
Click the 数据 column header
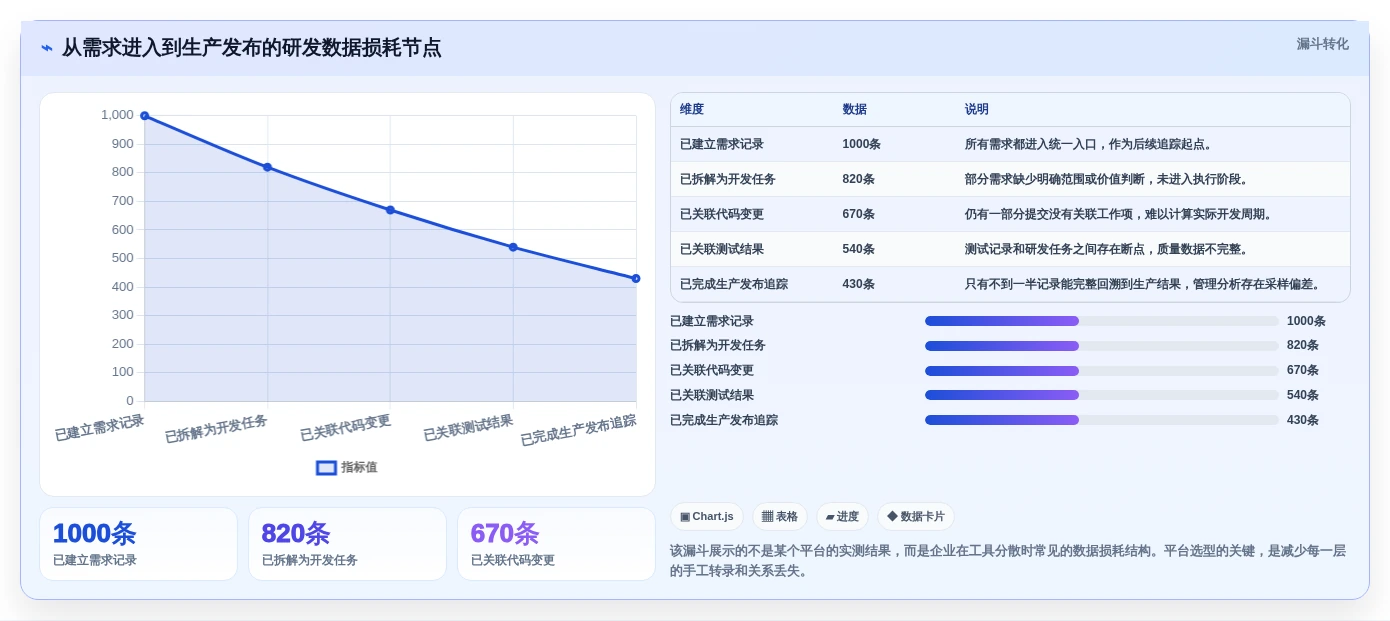tap(855, 109)
